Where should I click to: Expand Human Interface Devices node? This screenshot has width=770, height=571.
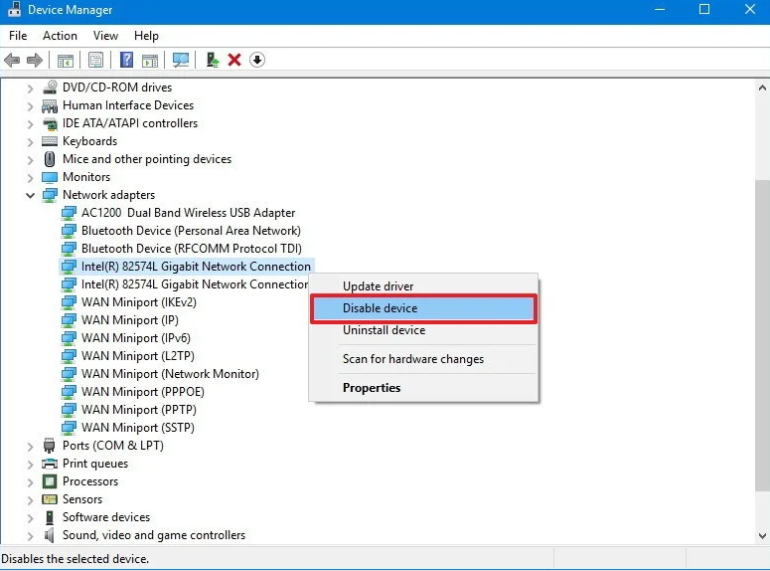30,106
